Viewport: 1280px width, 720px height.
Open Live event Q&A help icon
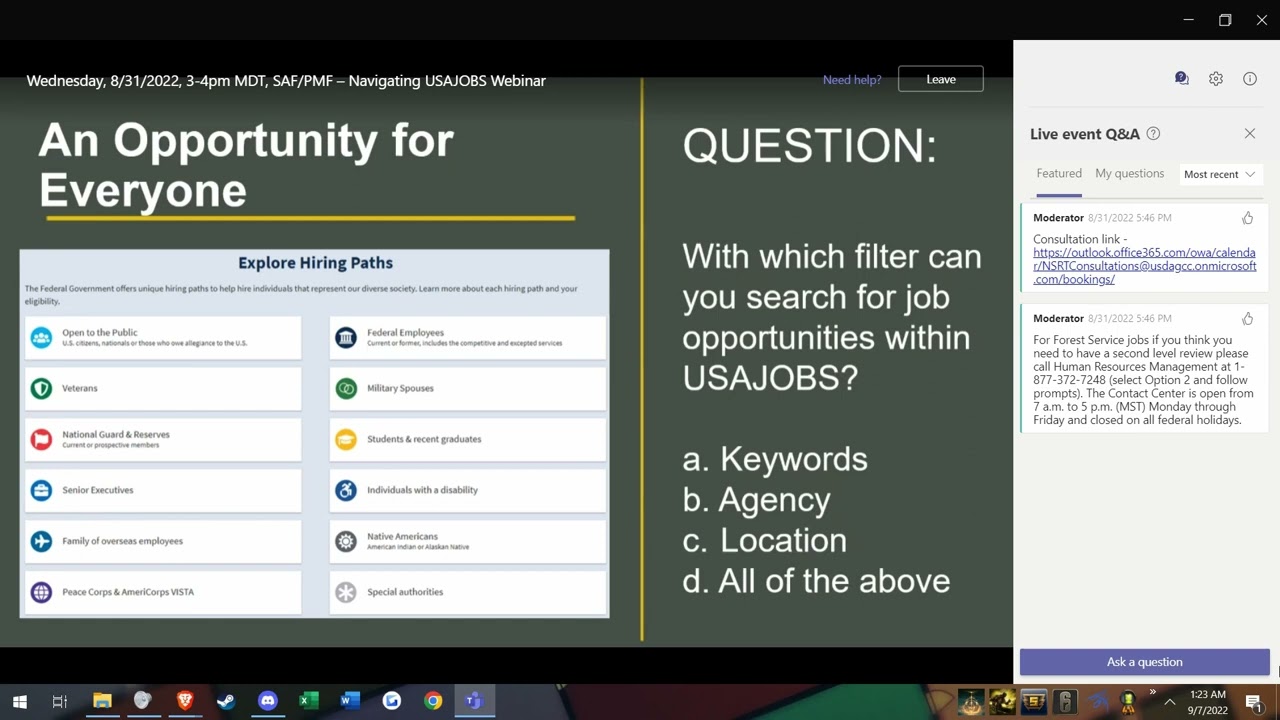click(x=1153, y=134)
